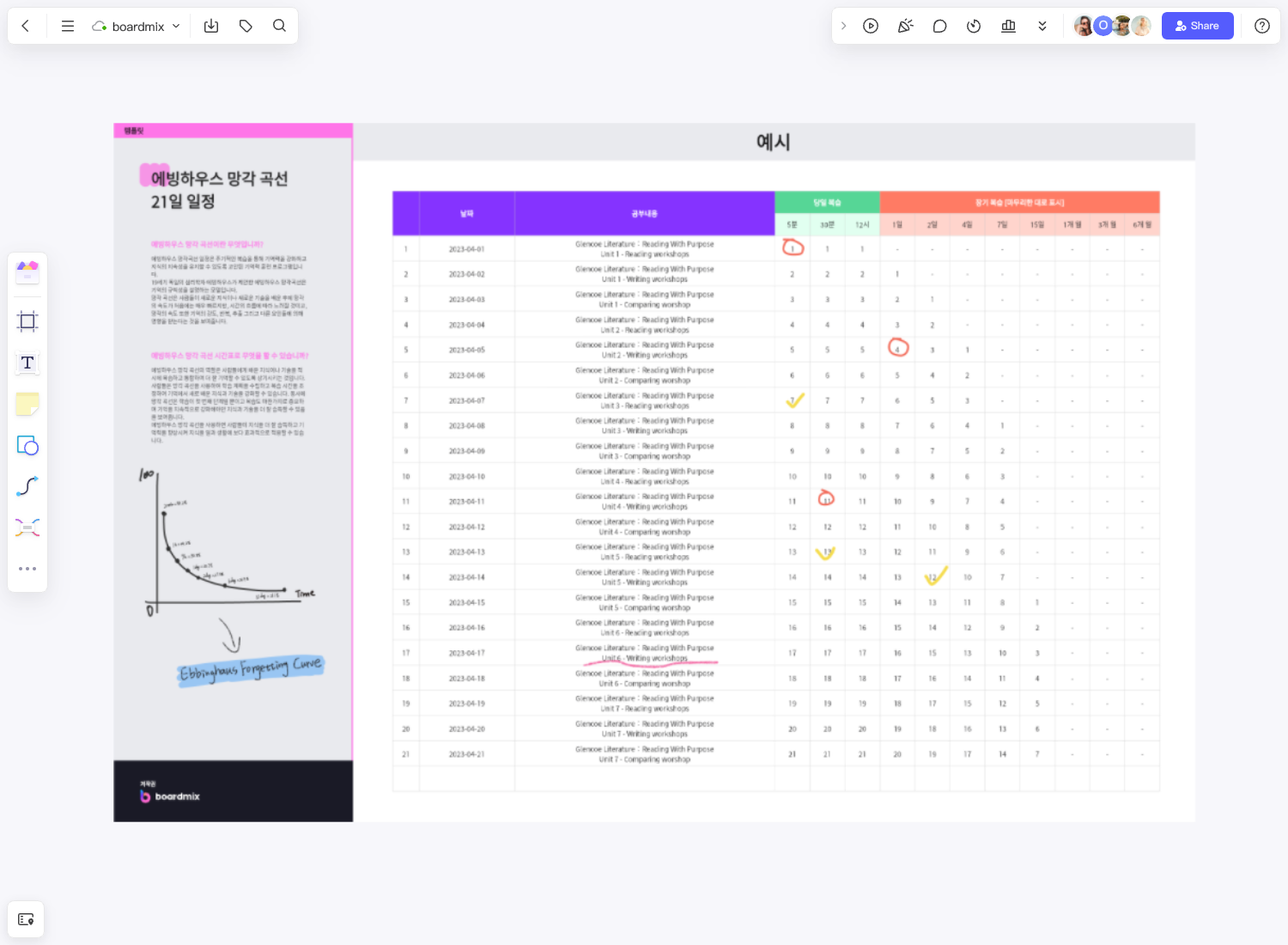This screenshot has height=945, width=1288.
Task: Click the collaborator avatars group
Action: pyautogui.click(x=1113, y=26)
